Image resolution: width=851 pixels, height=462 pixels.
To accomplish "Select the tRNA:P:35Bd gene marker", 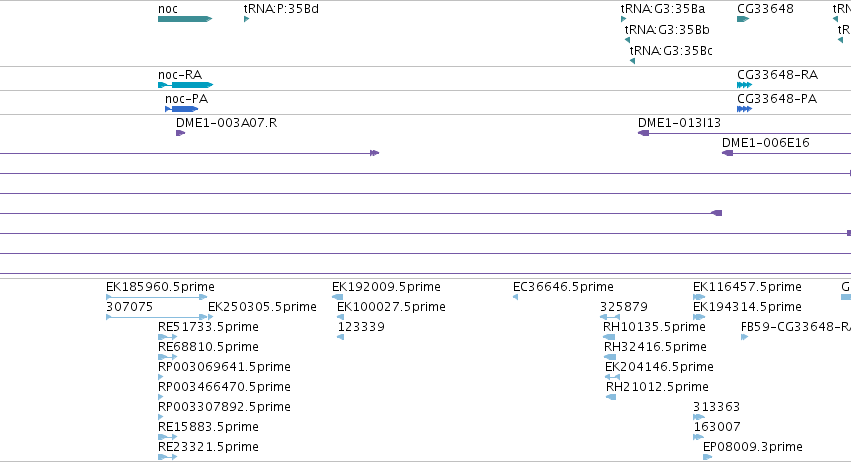I will pos(246,19).
